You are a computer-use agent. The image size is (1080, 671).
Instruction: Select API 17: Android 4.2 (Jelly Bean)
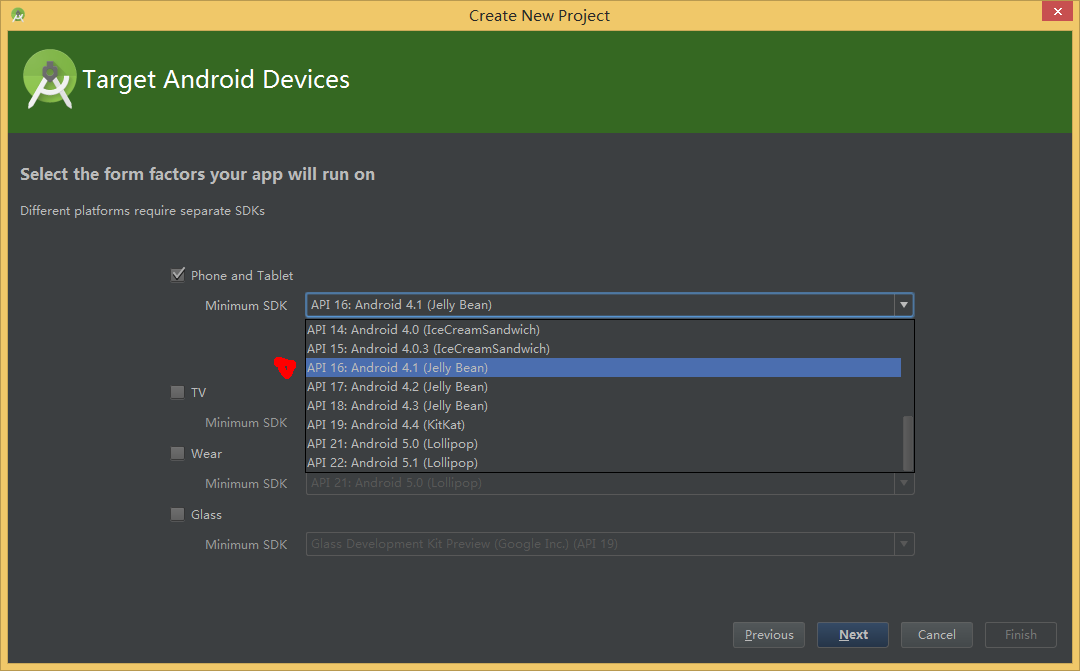coord(603,386)
